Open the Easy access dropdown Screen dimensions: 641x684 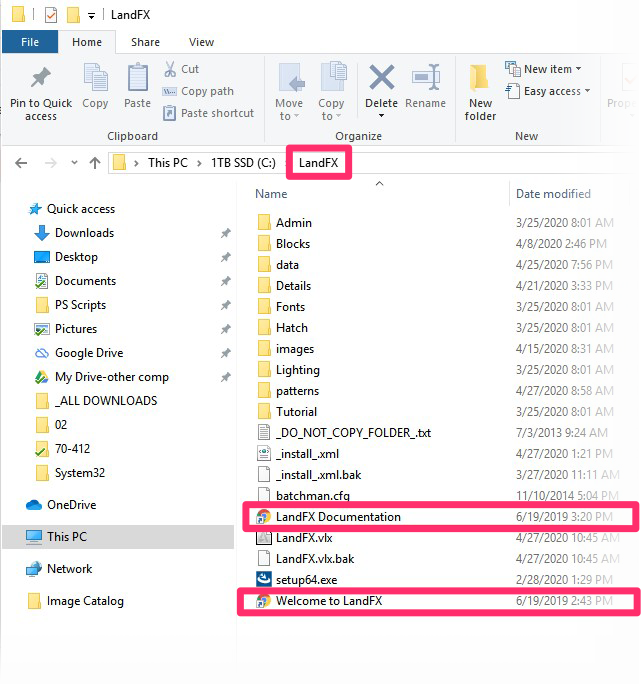tap(548, 91)
